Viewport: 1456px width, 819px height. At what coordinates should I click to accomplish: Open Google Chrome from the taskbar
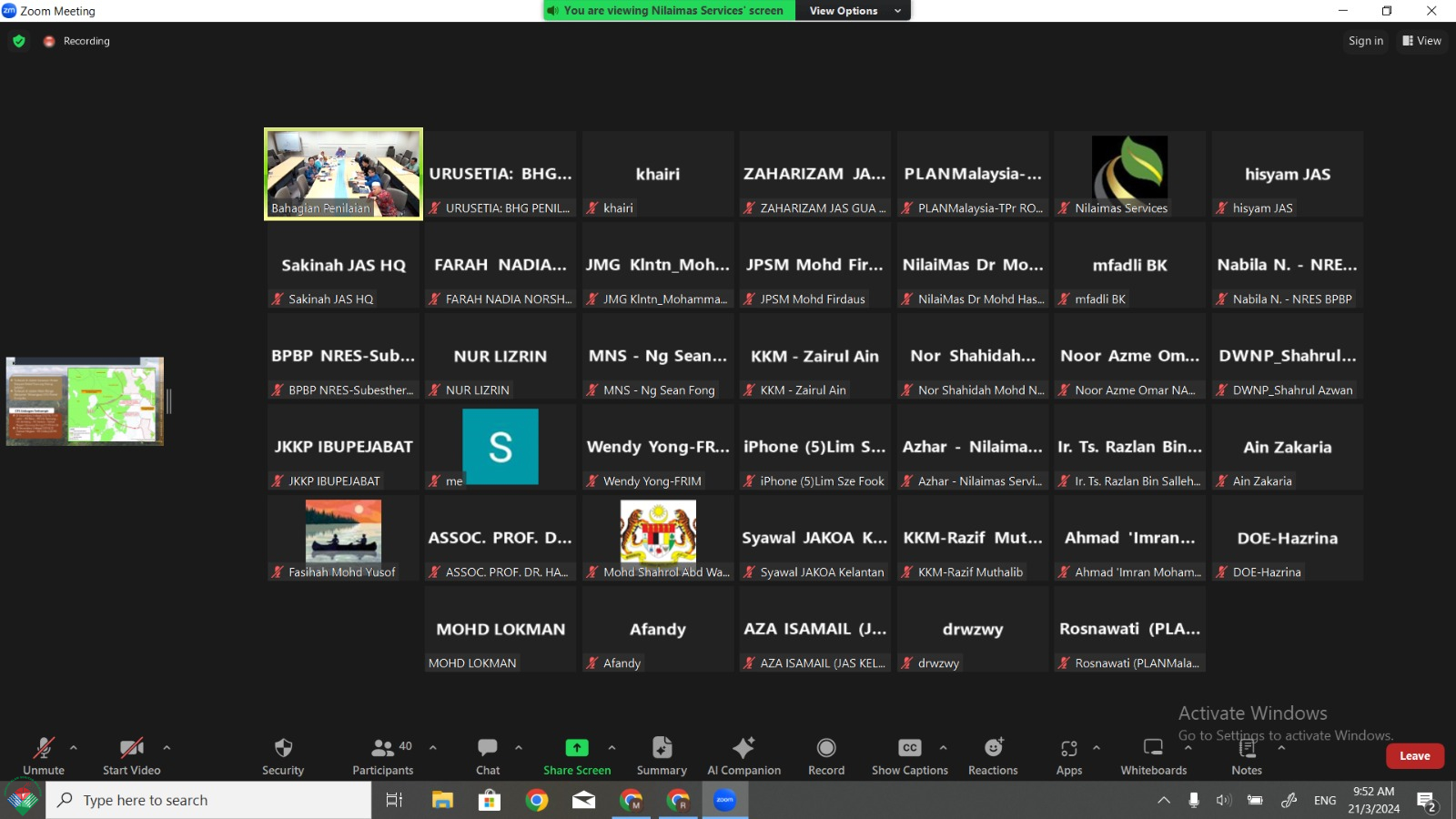(x=537, y=800)
